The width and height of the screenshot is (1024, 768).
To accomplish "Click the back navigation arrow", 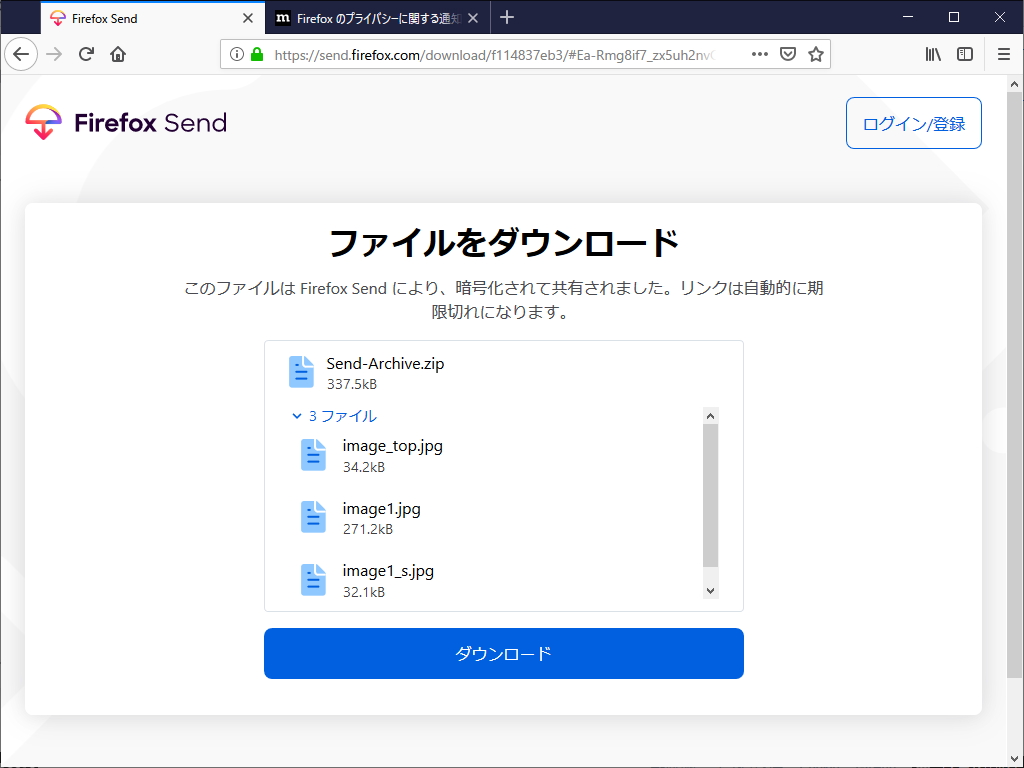I will [x=21, y=54].
